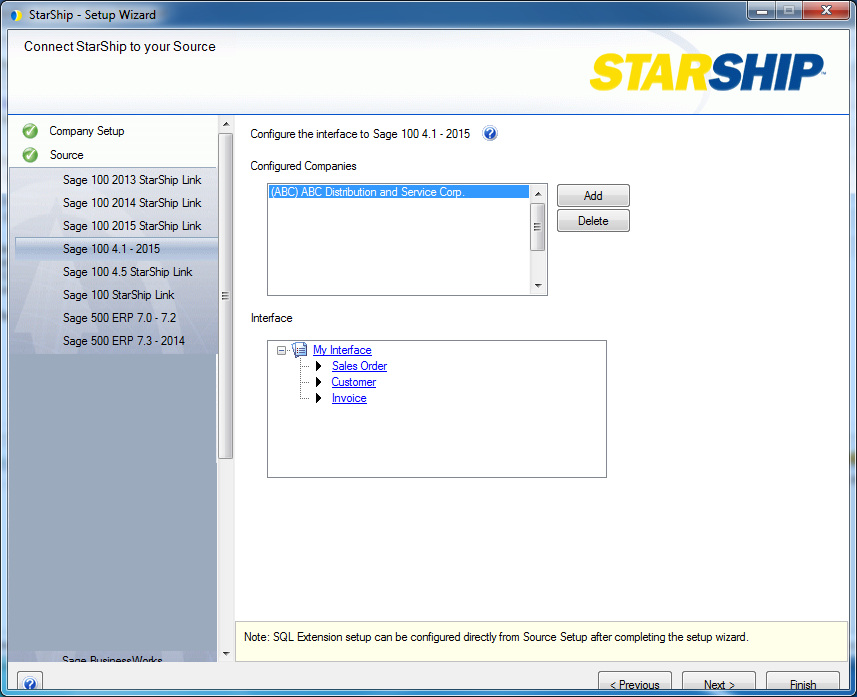Click the Configured Companies scrollbar thumb
This screenshot has width=857, height=697.
point(538,227)
